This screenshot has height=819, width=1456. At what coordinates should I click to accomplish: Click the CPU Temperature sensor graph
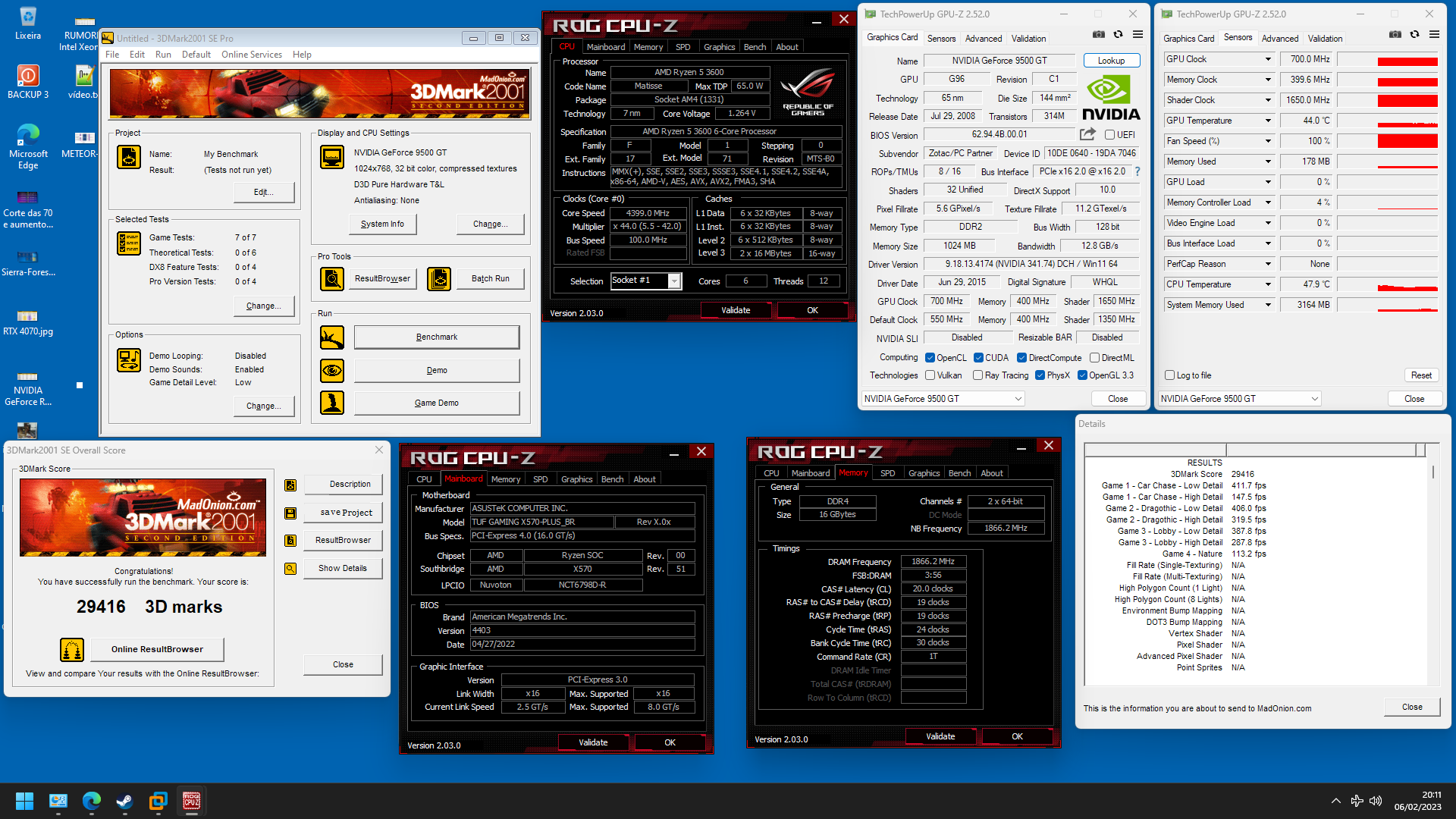1387,284
